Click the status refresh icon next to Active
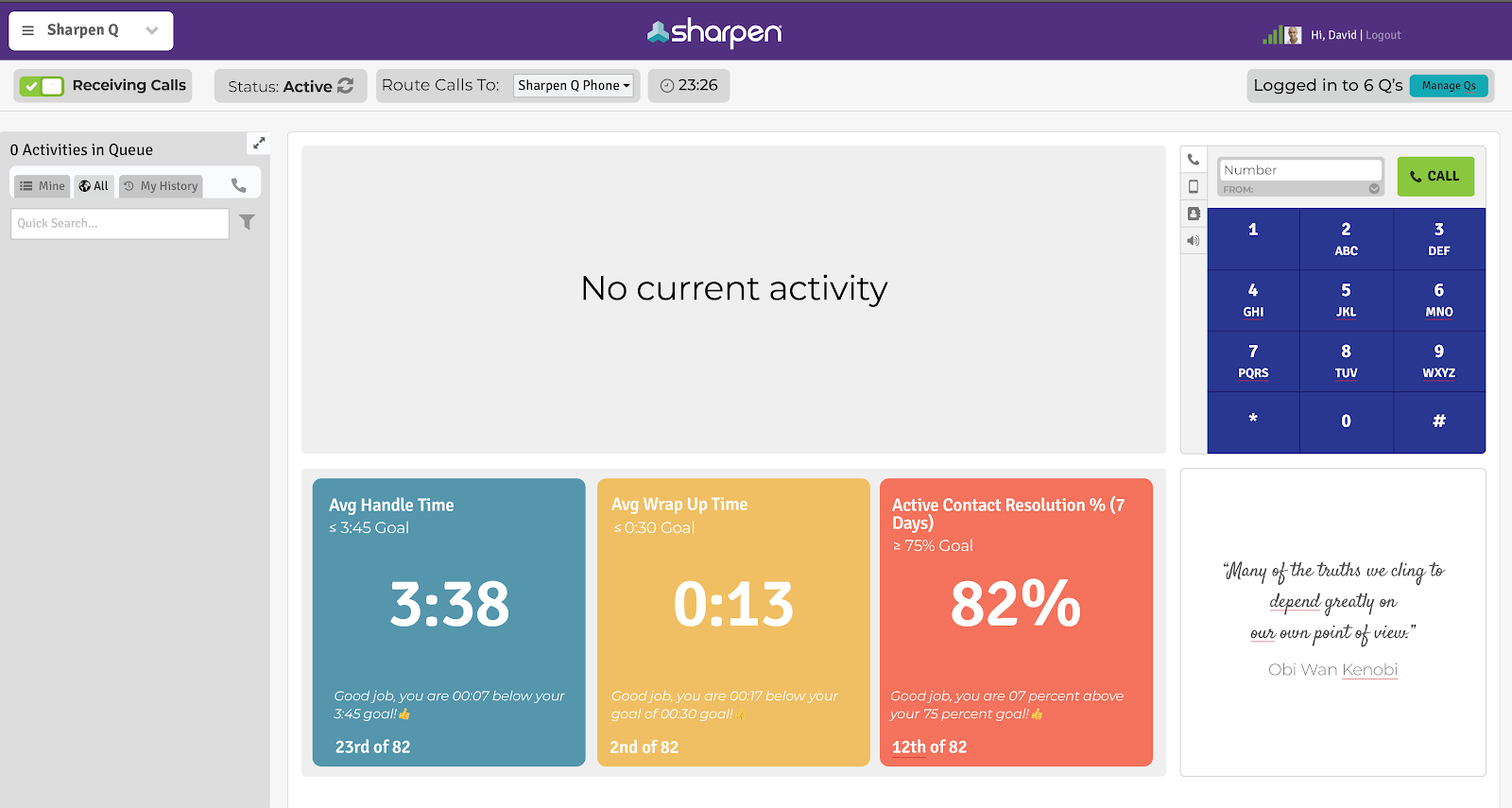 tap(346, 86)
